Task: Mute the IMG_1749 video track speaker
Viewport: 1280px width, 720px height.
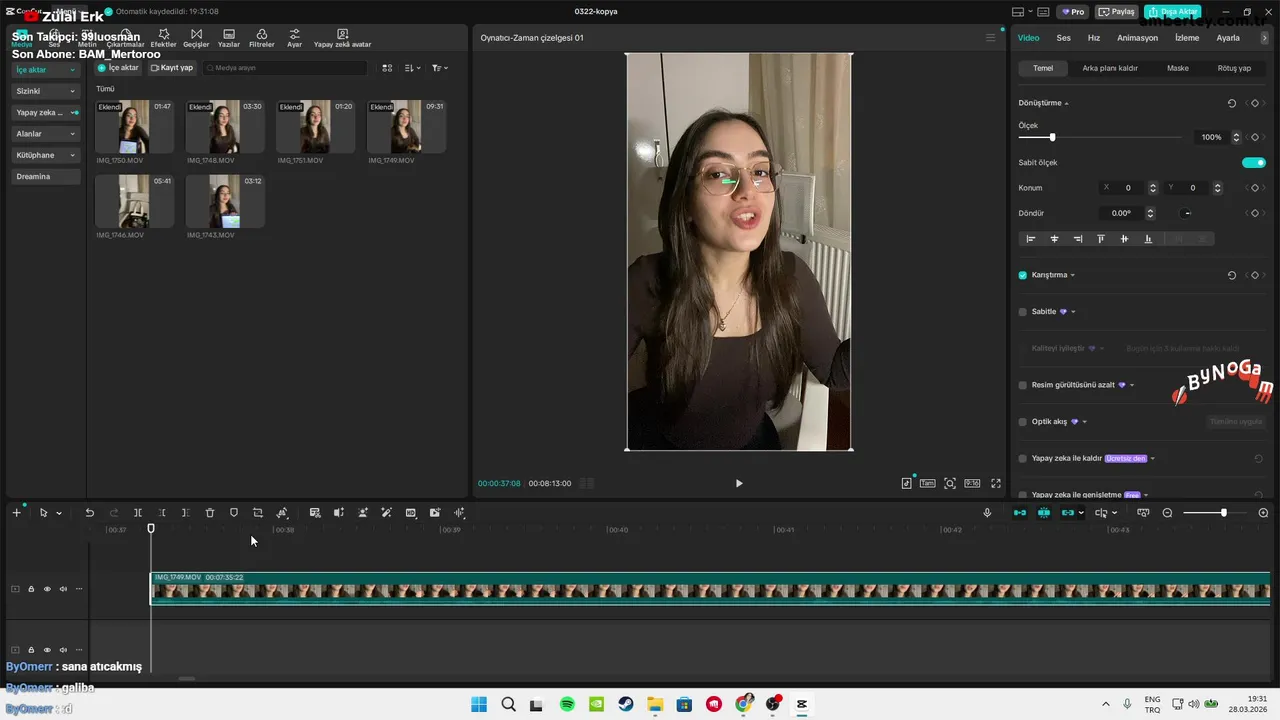Action: [x=63, y=589]
